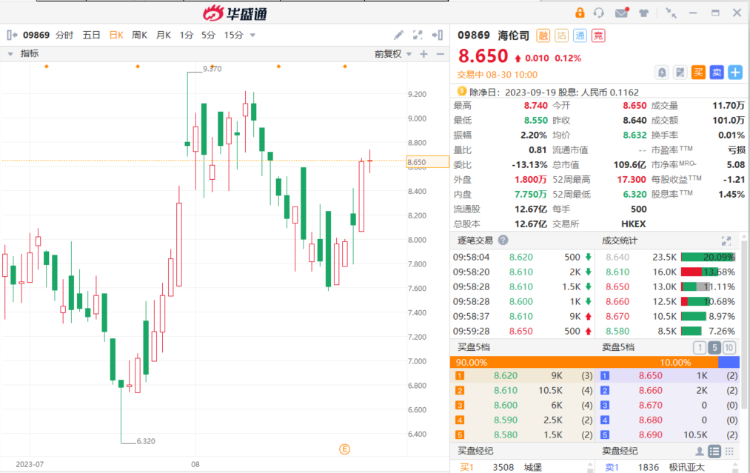750x473 pixels.
Task: Click current price label 8.650 on axis
Action: [427, 162]
